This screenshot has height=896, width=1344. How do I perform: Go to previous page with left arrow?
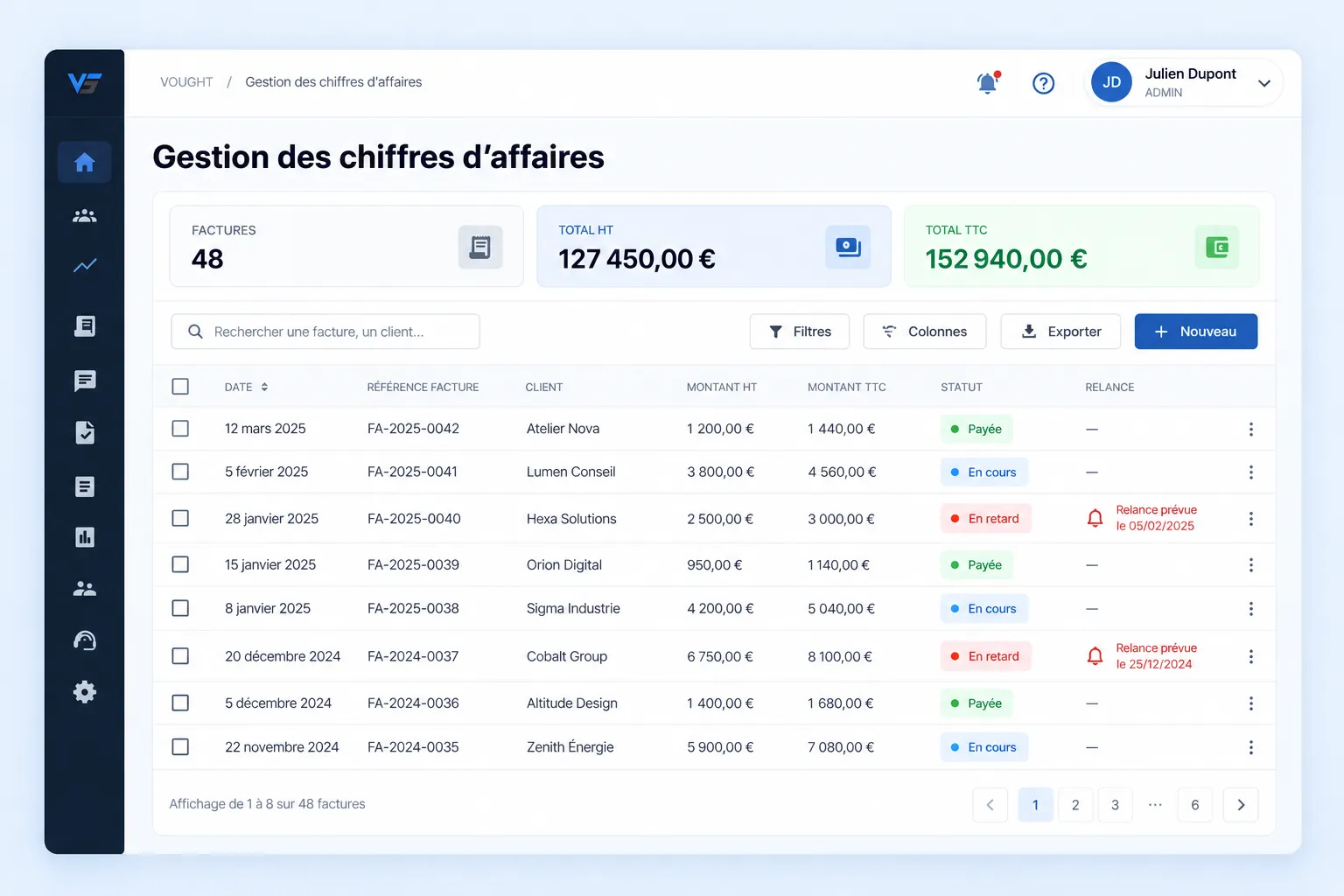990,805
